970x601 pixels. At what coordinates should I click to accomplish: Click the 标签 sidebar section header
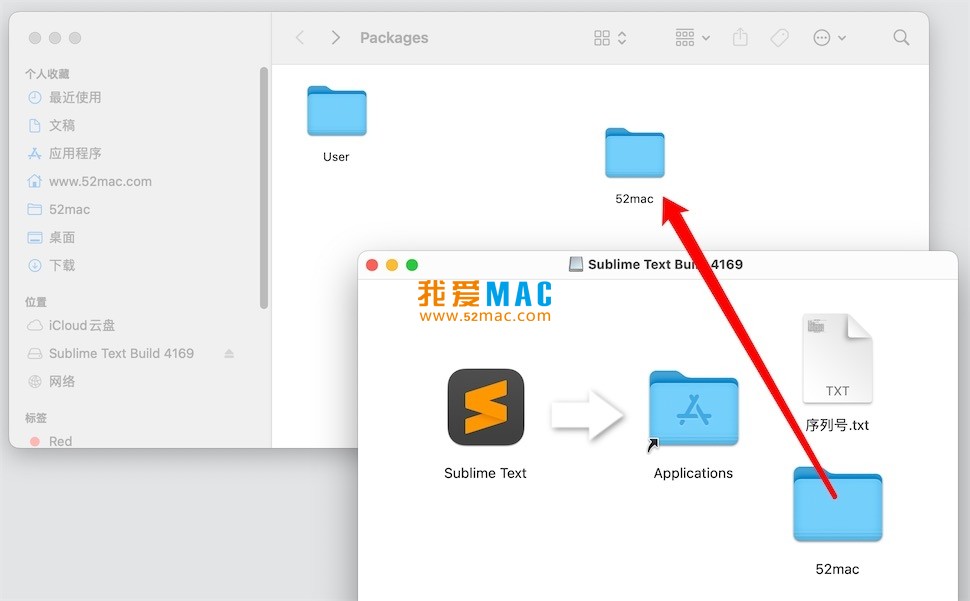coord(36,418)
